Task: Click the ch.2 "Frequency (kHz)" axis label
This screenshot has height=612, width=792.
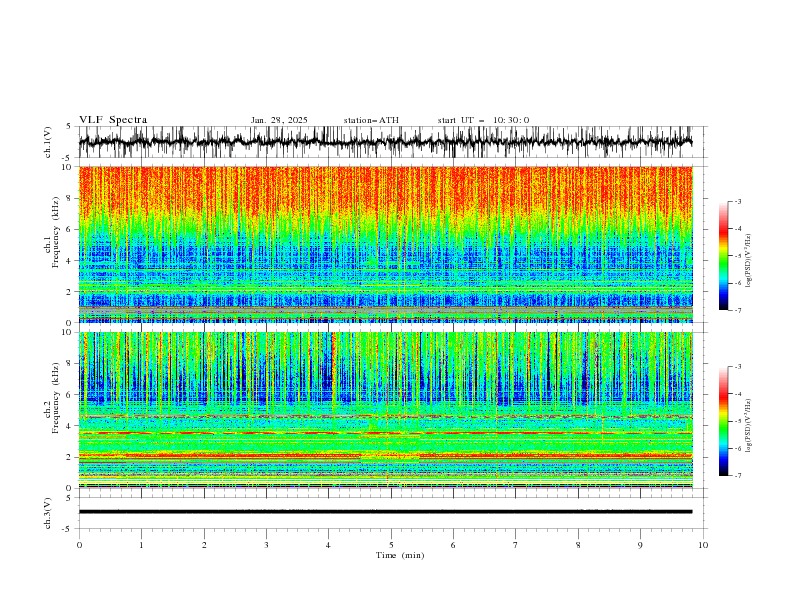Action: (x=56, y=398)
